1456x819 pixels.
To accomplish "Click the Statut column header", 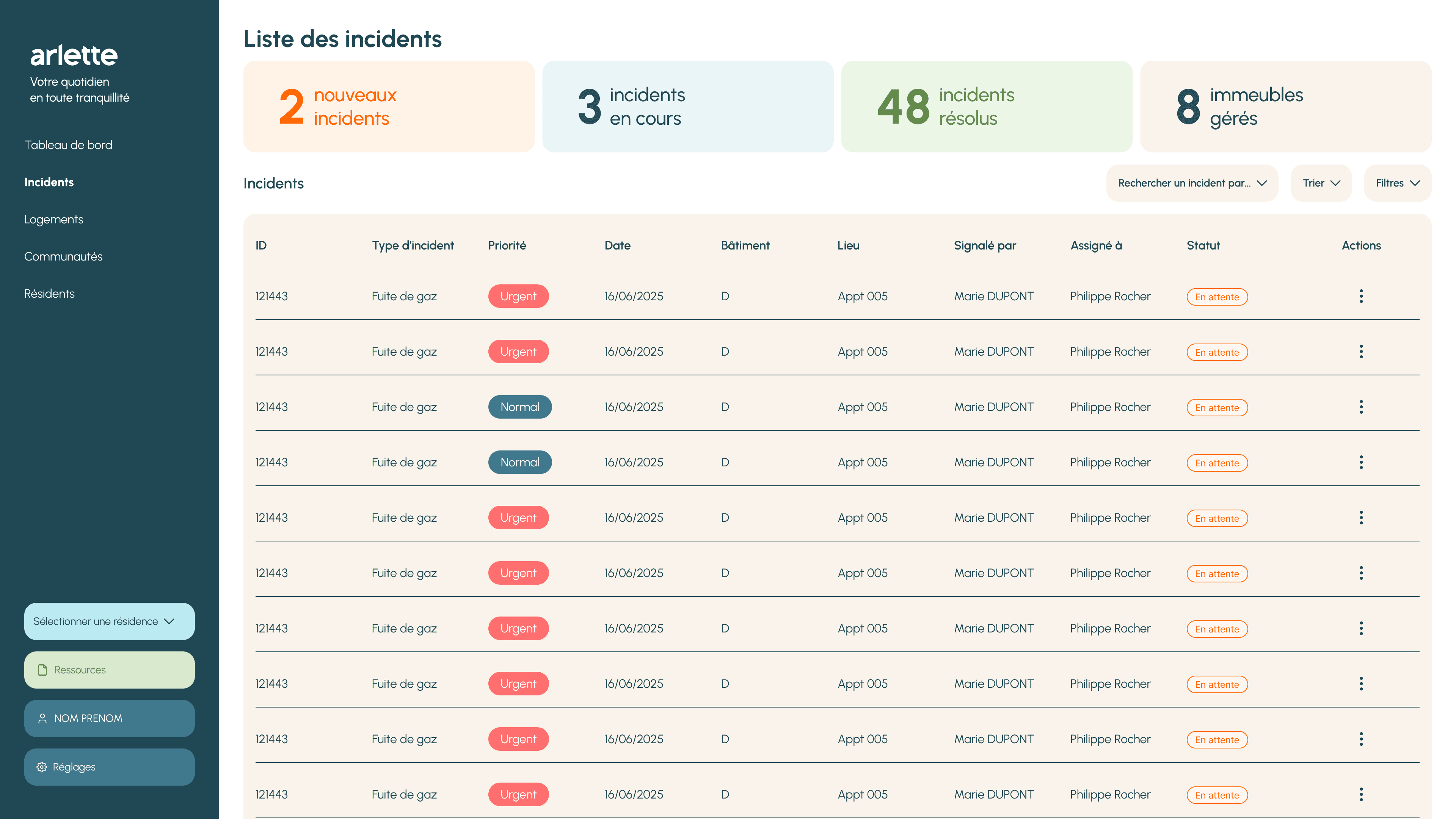I will [1203, 245].
